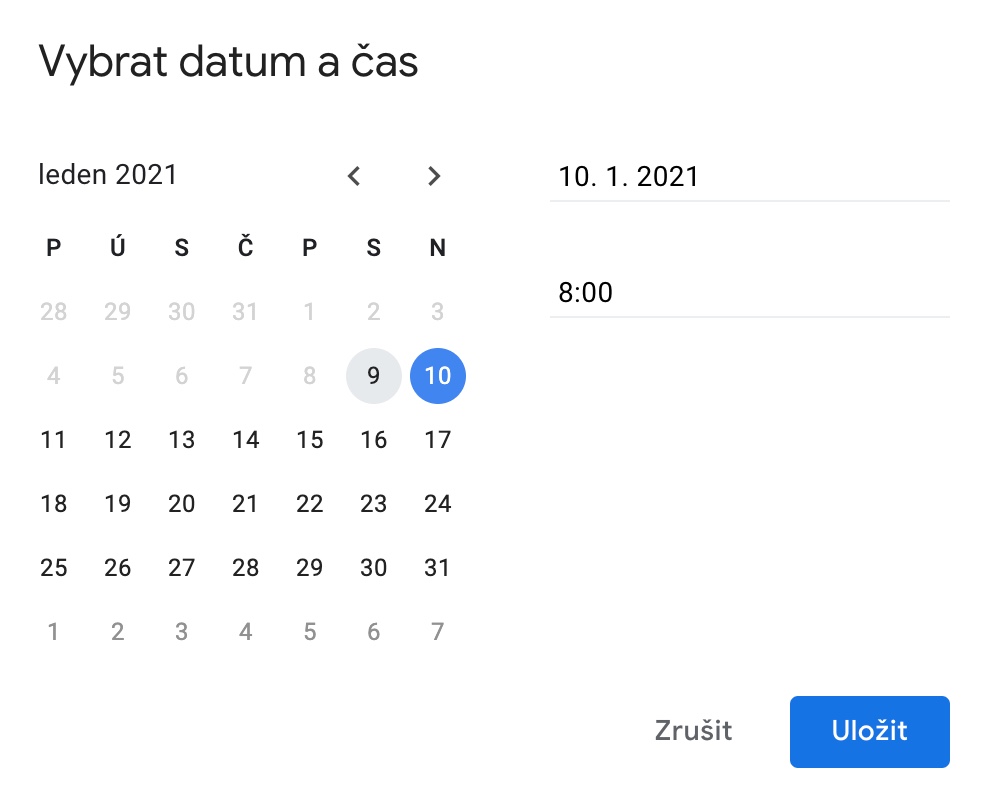The height and width of the screenshot is (796, 994).
Task: Select next month's day 4
Action: coord(246,632)
